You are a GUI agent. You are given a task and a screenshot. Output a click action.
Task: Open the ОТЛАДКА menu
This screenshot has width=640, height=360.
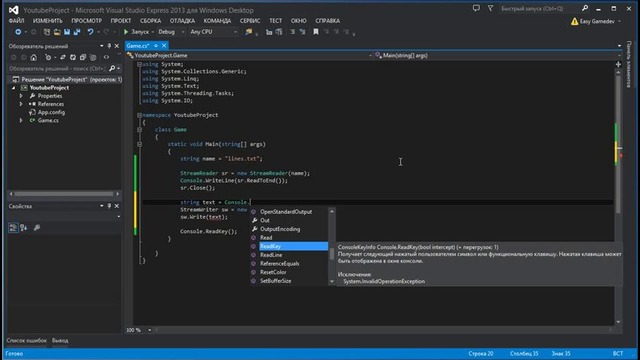(182, 20)
